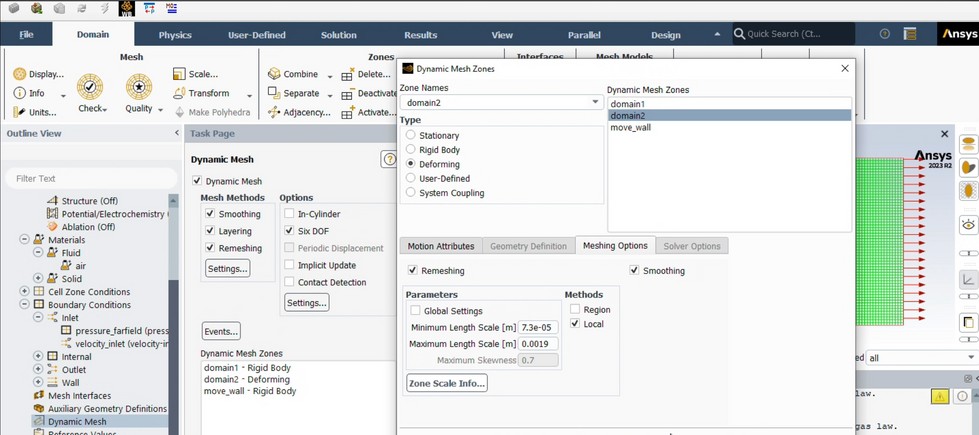
Task: Toggle the Dynamic Mesh checkbox
Action: click(197, 181)
